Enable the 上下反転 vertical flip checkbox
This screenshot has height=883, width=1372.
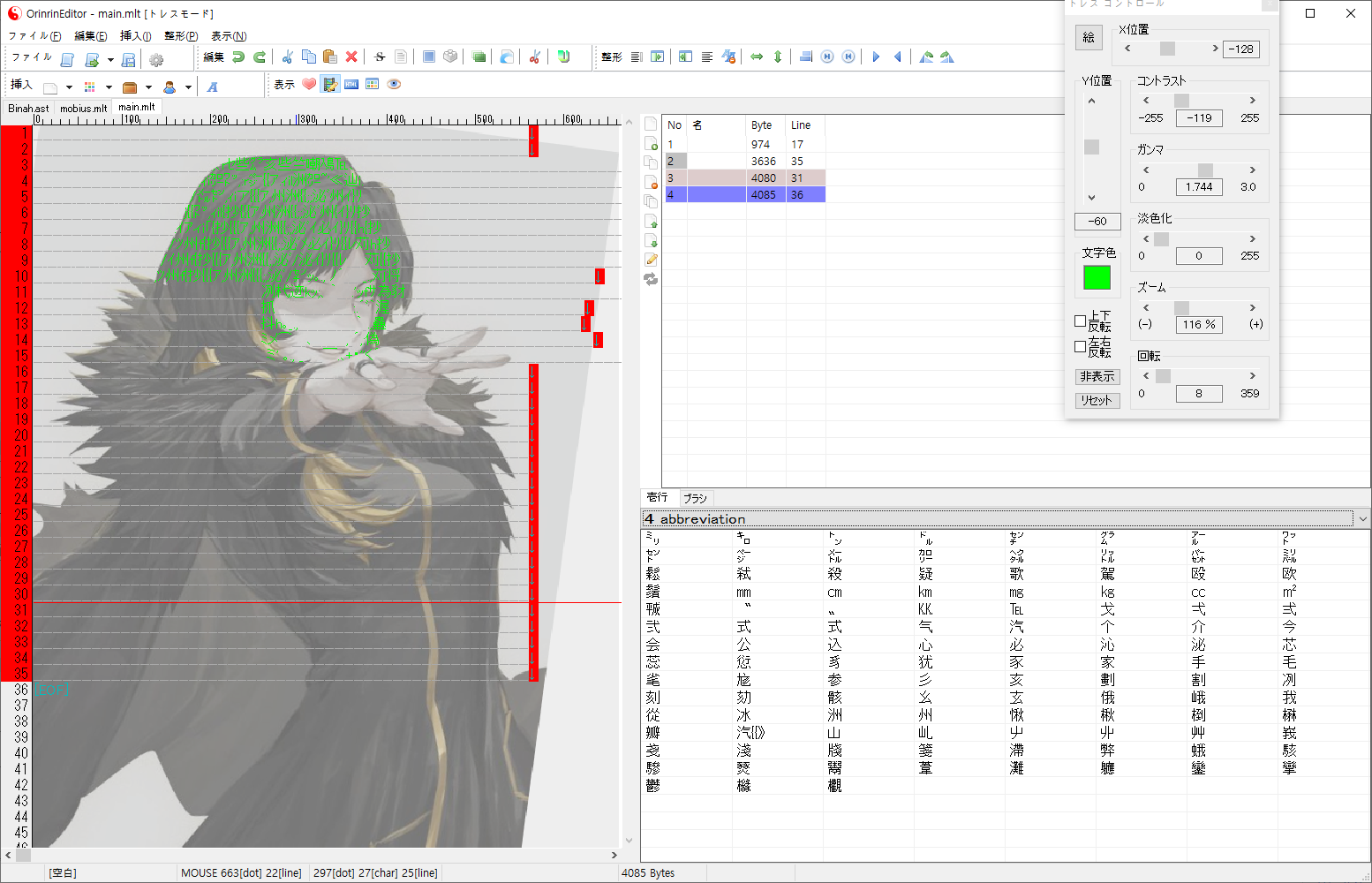(x=1080, y=321)
